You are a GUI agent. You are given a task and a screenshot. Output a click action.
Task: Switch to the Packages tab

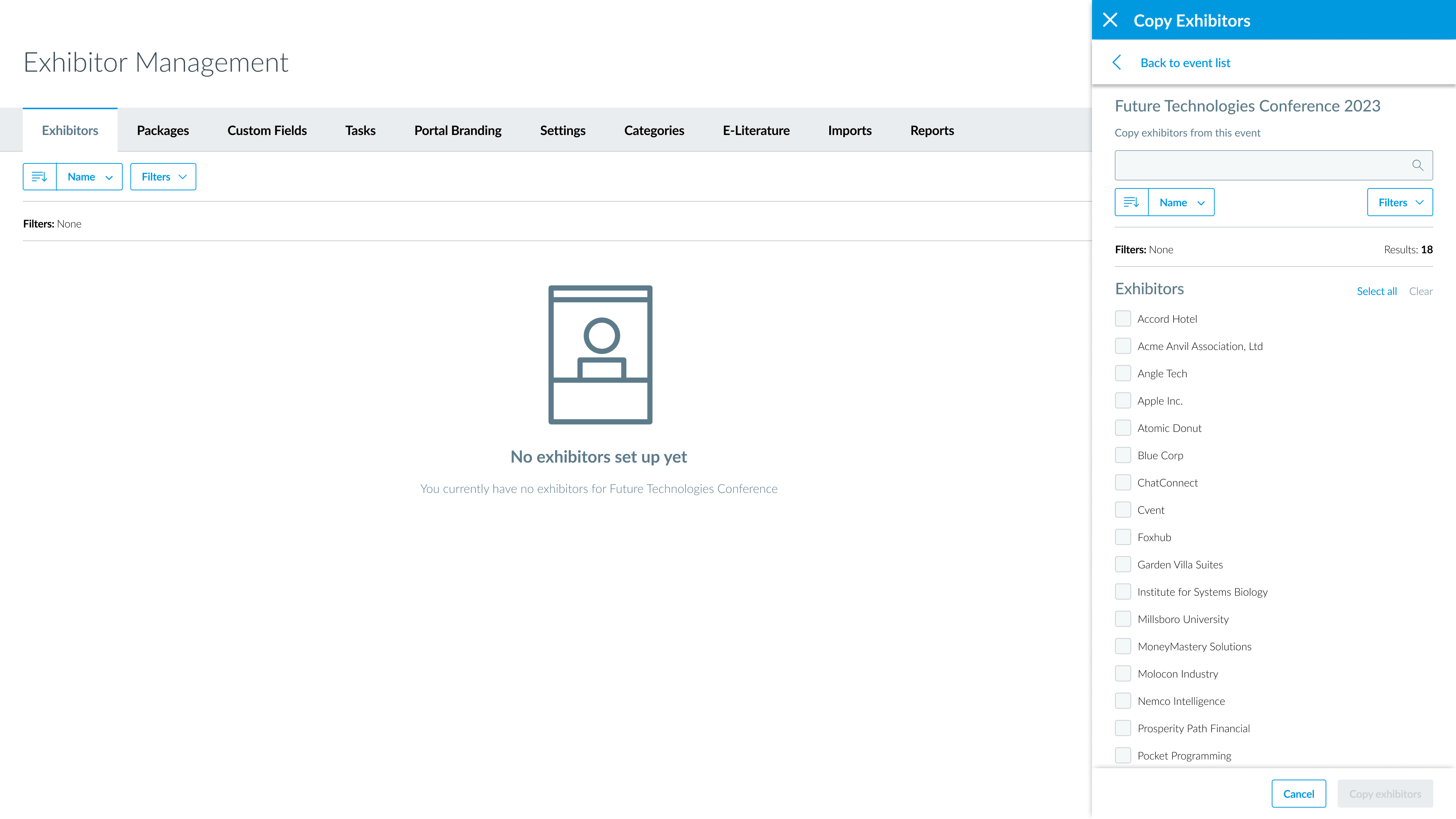pos(163,130)
